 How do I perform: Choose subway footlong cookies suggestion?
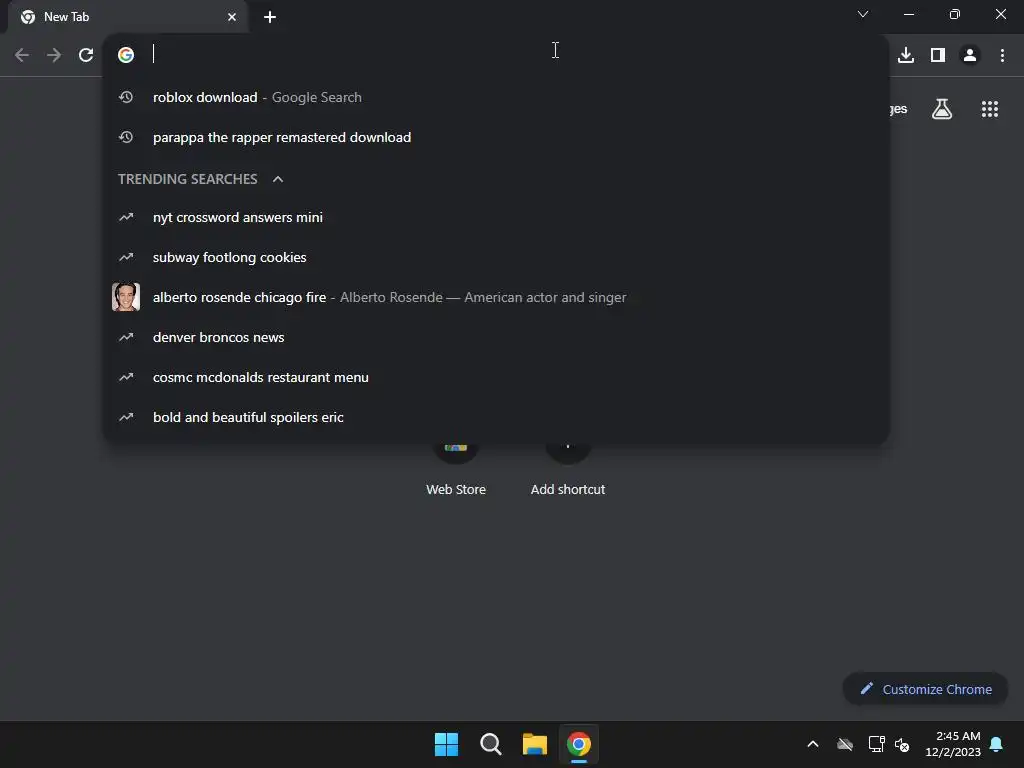496,257
